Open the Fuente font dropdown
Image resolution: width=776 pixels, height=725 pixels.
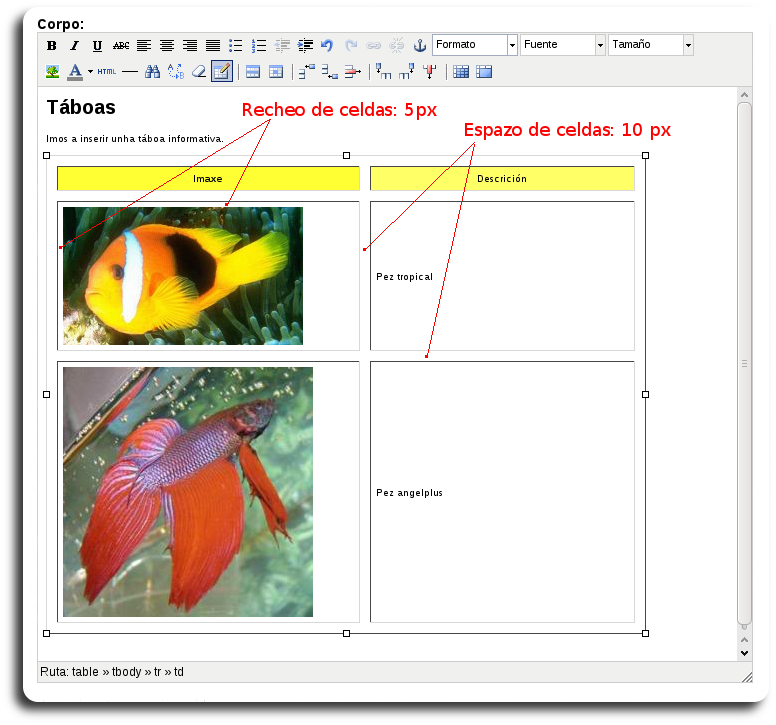click(563, 45)
